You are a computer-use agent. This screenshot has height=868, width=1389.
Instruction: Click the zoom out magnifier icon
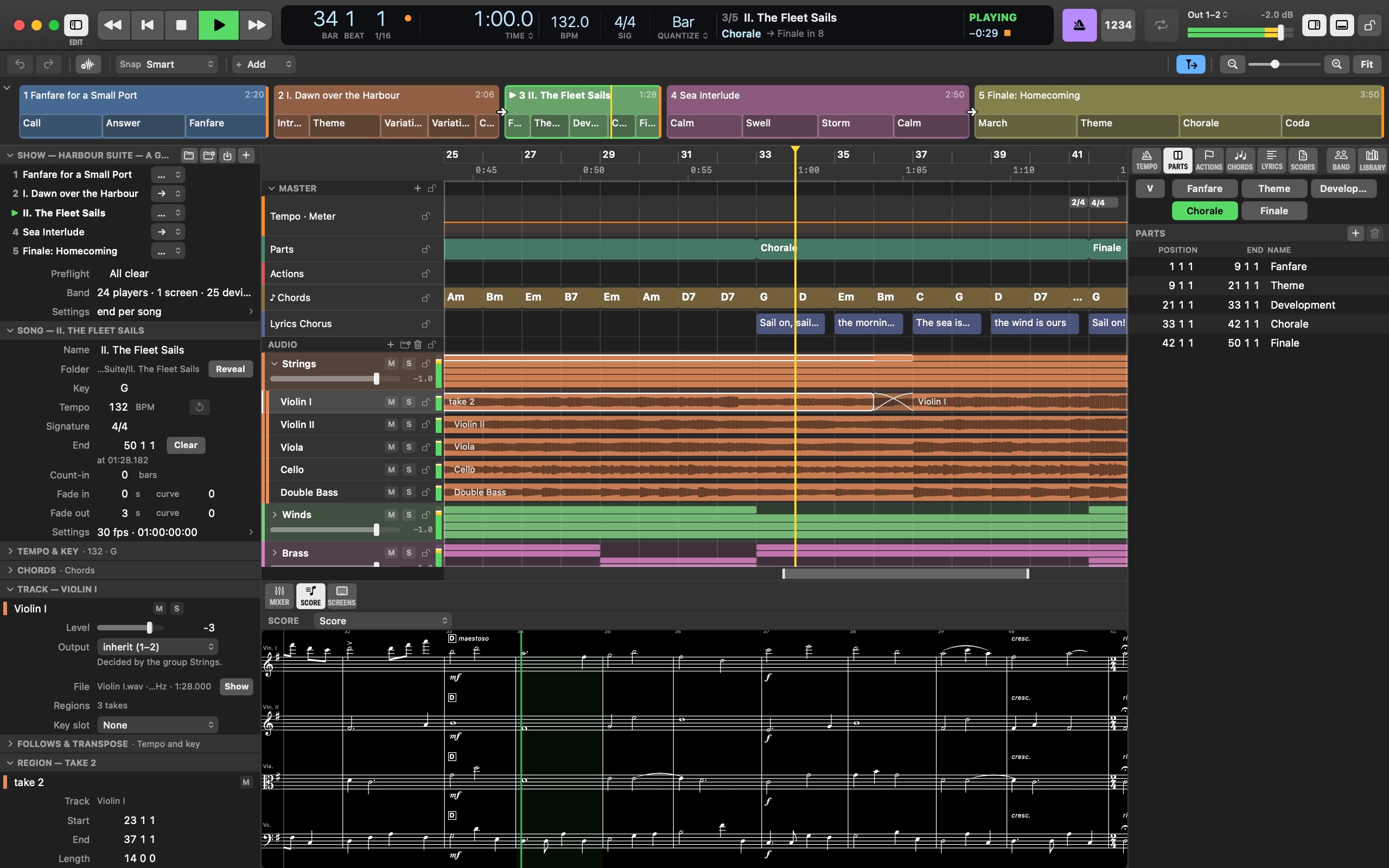coord(1232,65)
